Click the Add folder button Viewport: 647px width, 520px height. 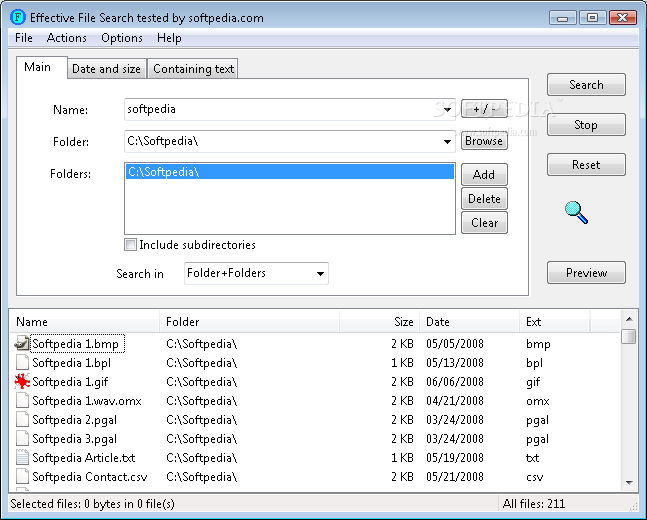point(484,175)
